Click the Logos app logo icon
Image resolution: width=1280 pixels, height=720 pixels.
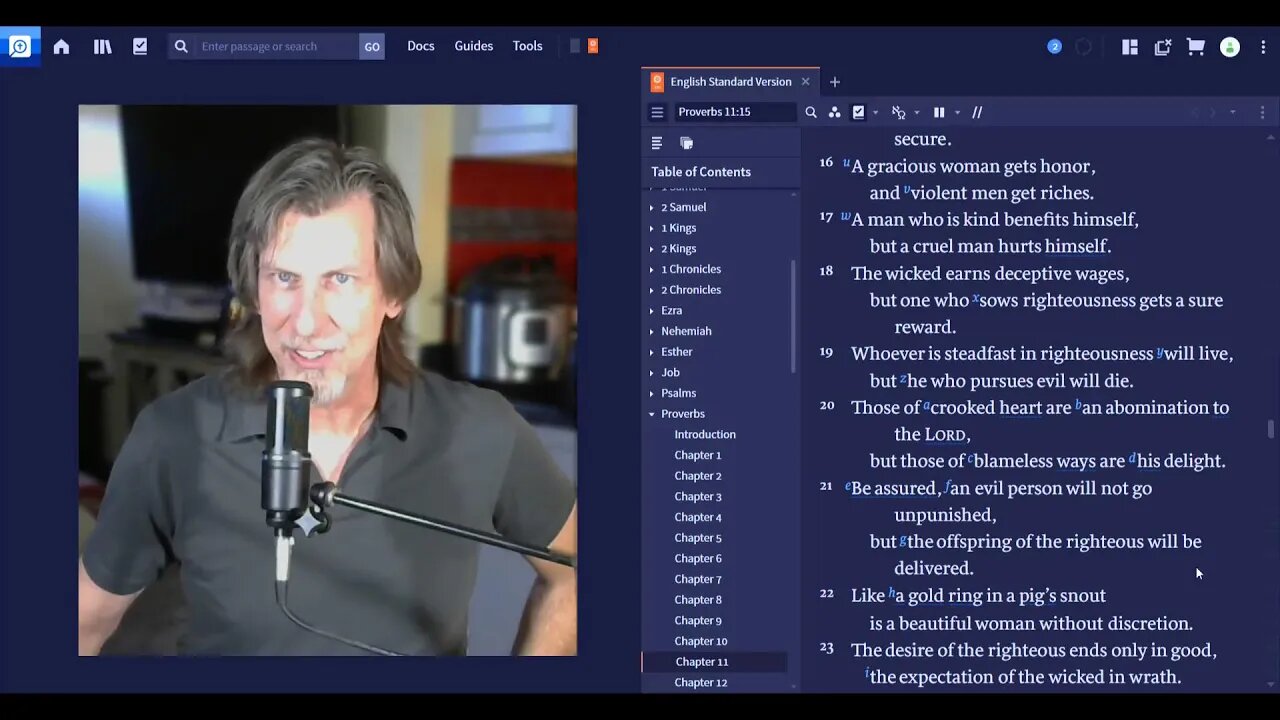(20, 46)
